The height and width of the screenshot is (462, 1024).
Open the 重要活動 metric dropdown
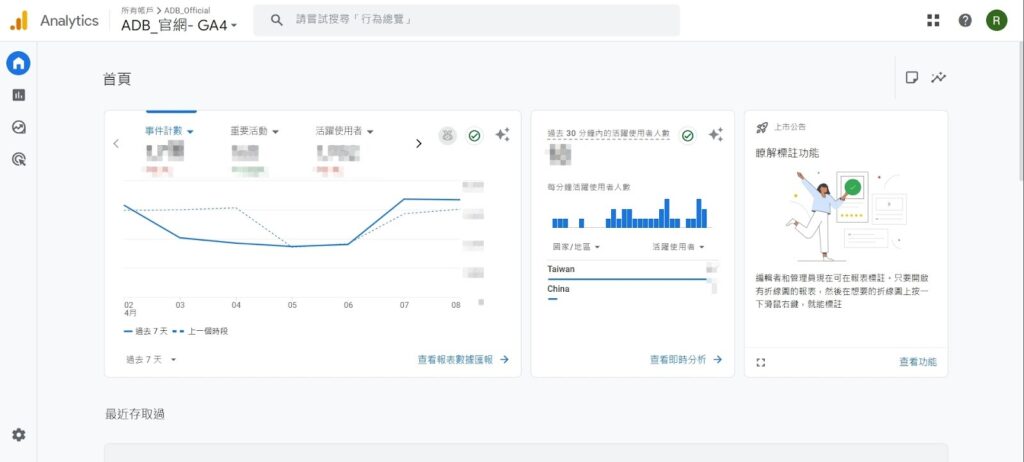255,131
